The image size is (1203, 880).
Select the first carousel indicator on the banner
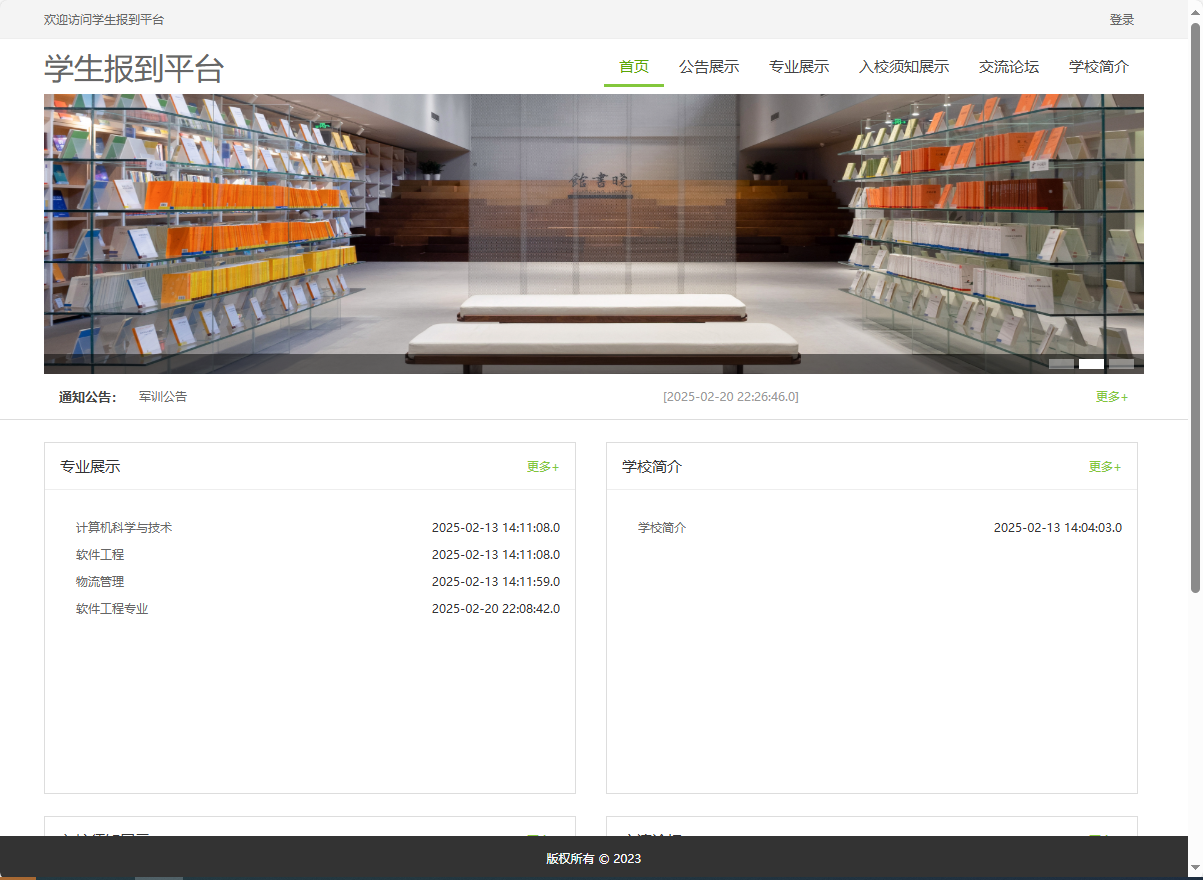[x=1063, y=364]
